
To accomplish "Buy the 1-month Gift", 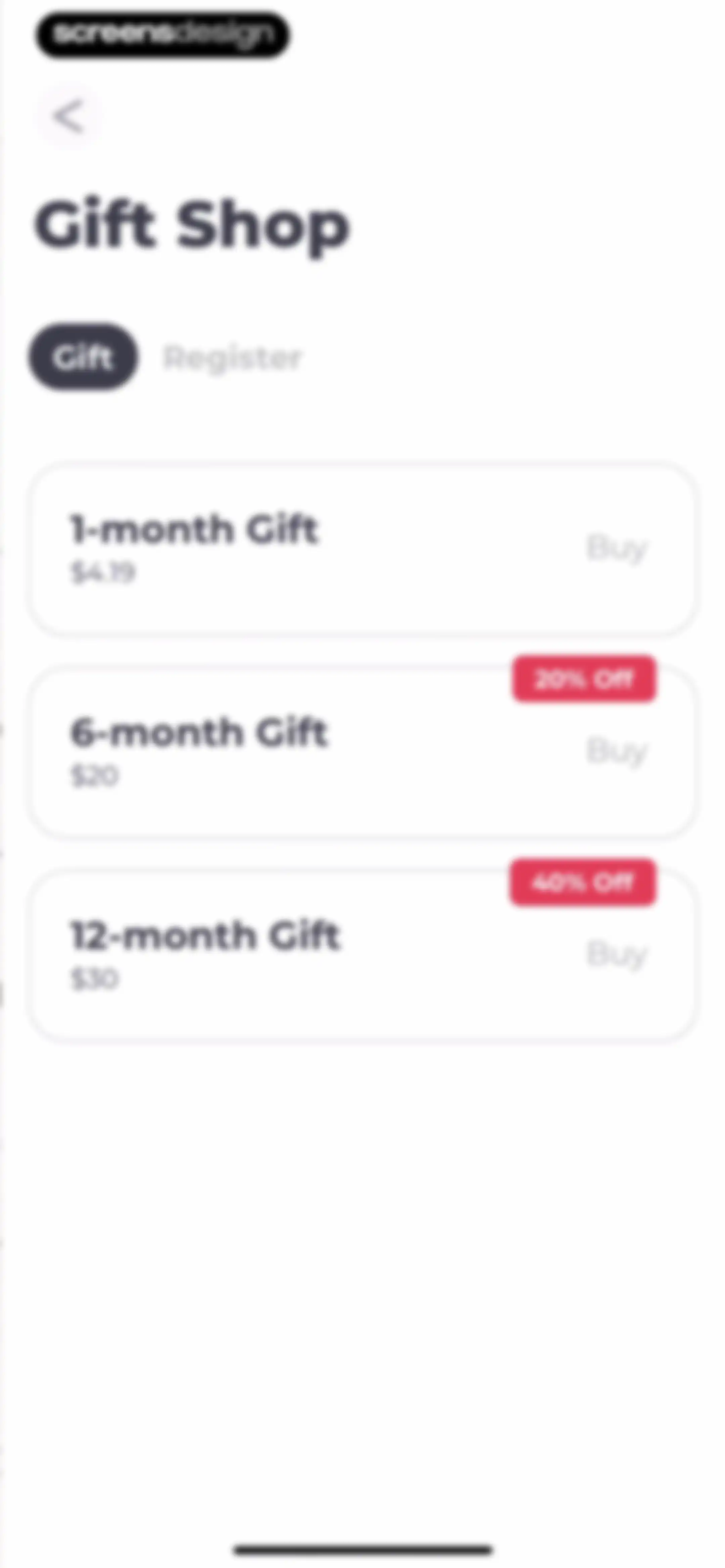I will pos(616,548).
